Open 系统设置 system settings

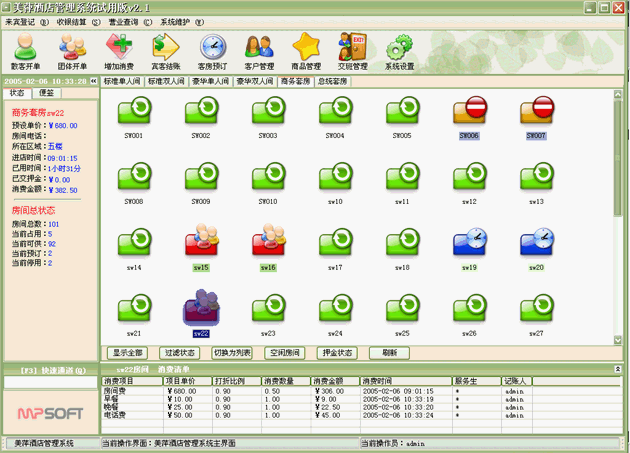pyautogui.click(x=399, y=51)
